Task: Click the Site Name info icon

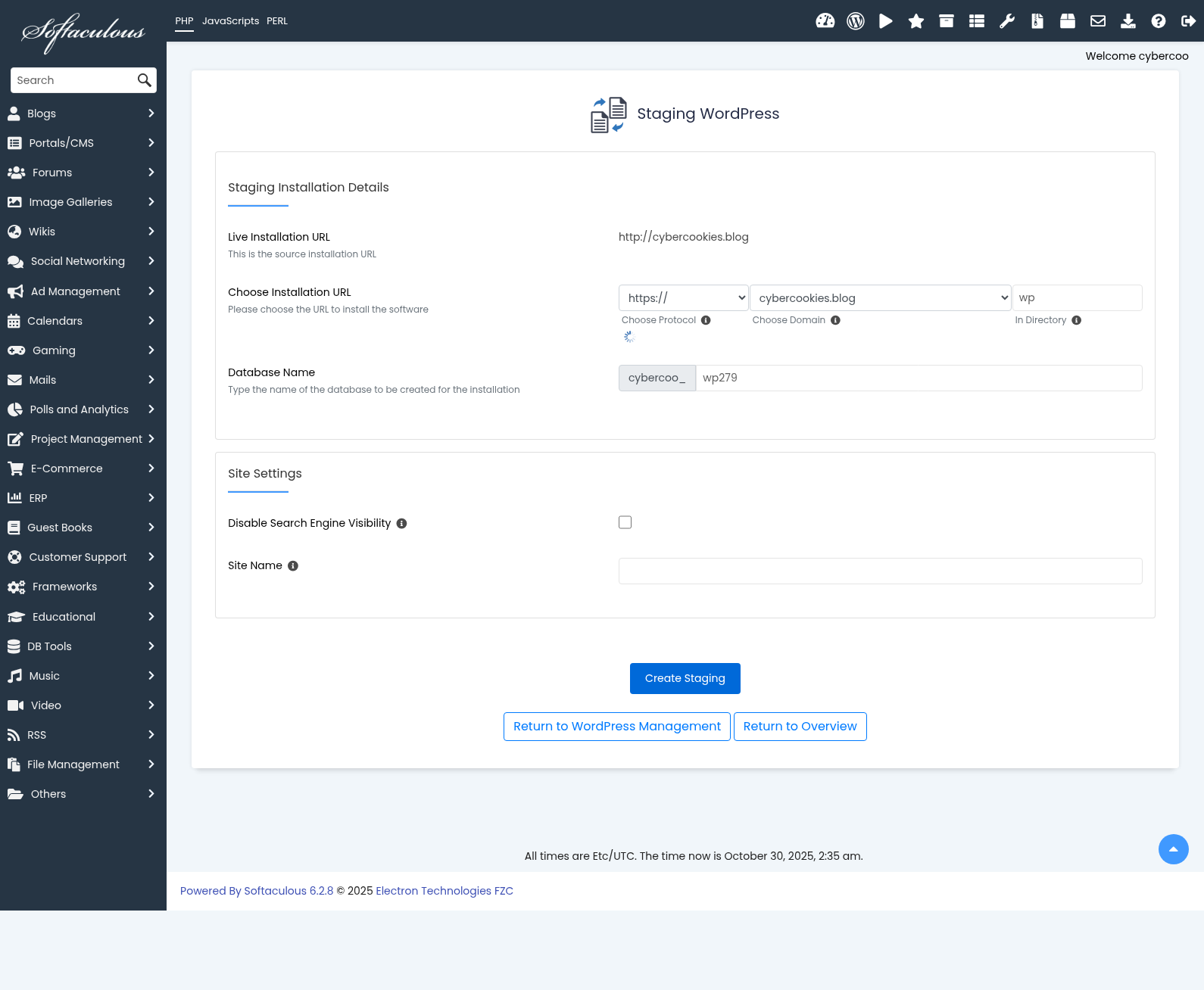Action: [293, 566]
